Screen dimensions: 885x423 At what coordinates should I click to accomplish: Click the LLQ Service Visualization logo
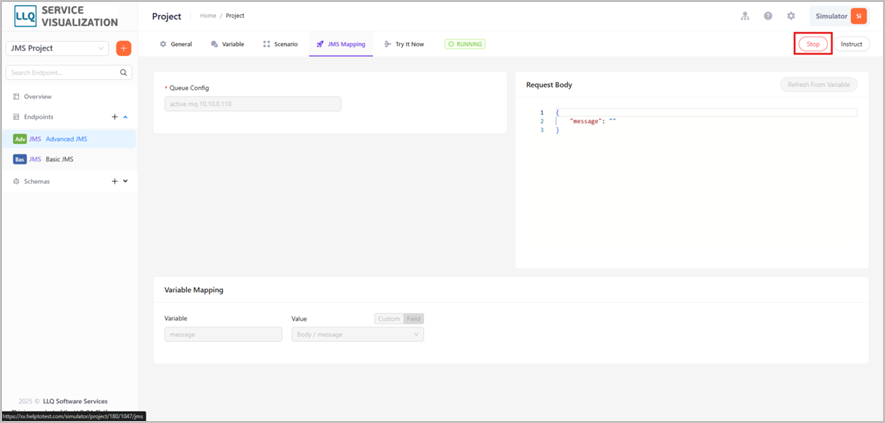66,17
